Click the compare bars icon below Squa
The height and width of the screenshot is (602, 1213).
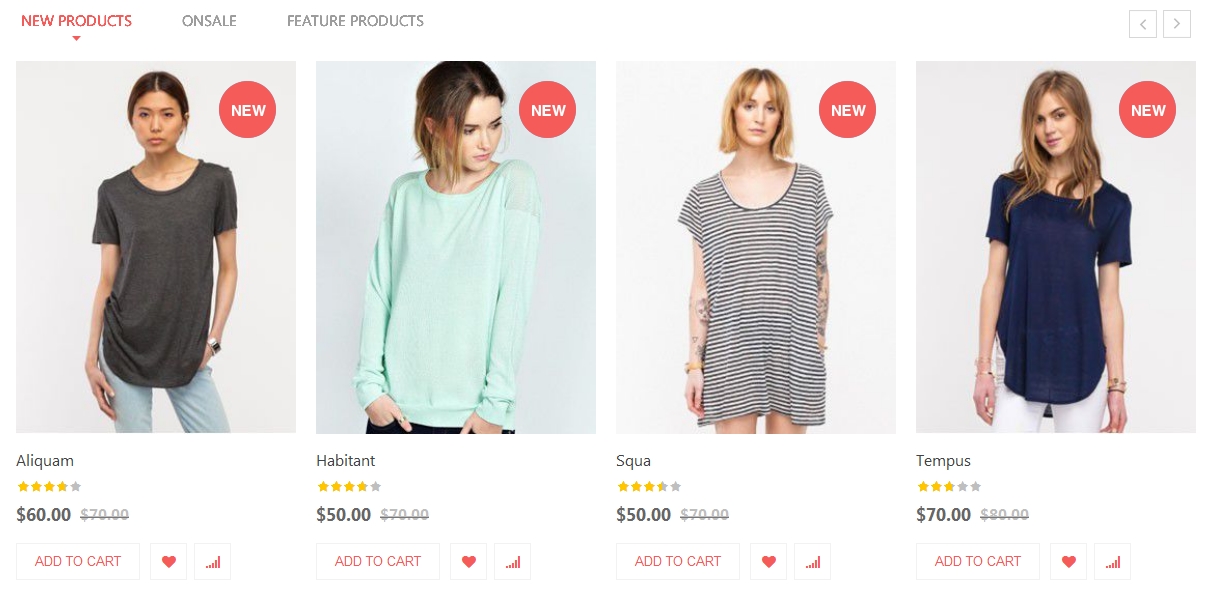coord(813,561)
